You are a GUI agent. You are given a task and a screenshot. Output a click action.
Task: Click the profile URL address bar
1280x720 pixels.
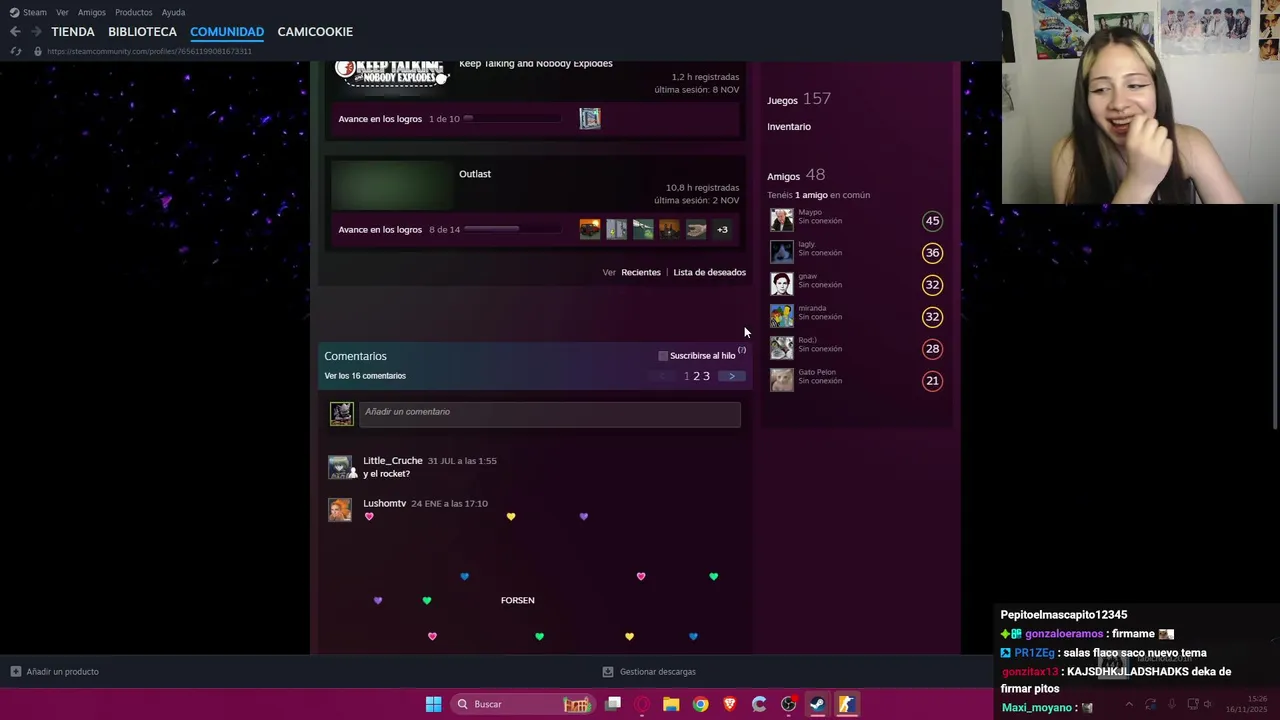coord(150,51)
